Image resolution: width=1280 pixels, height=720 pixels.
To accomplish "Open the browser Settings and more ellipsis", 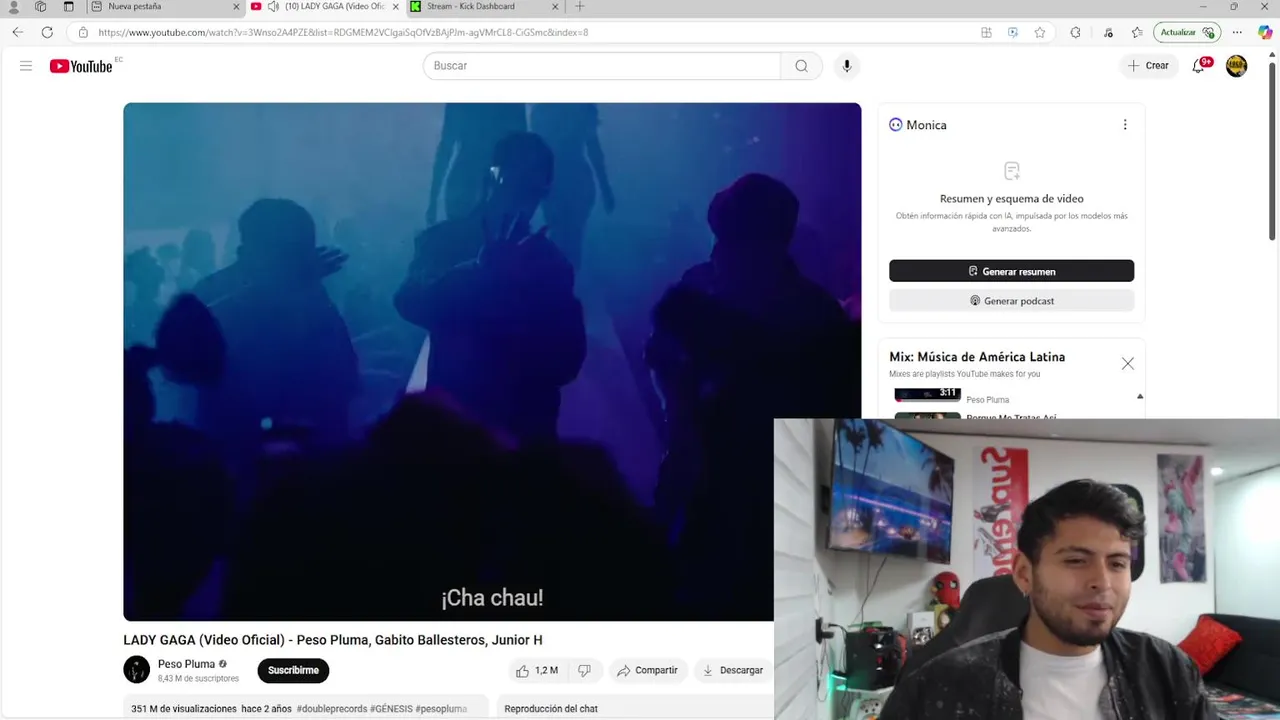I will [x=1237, y=32].
